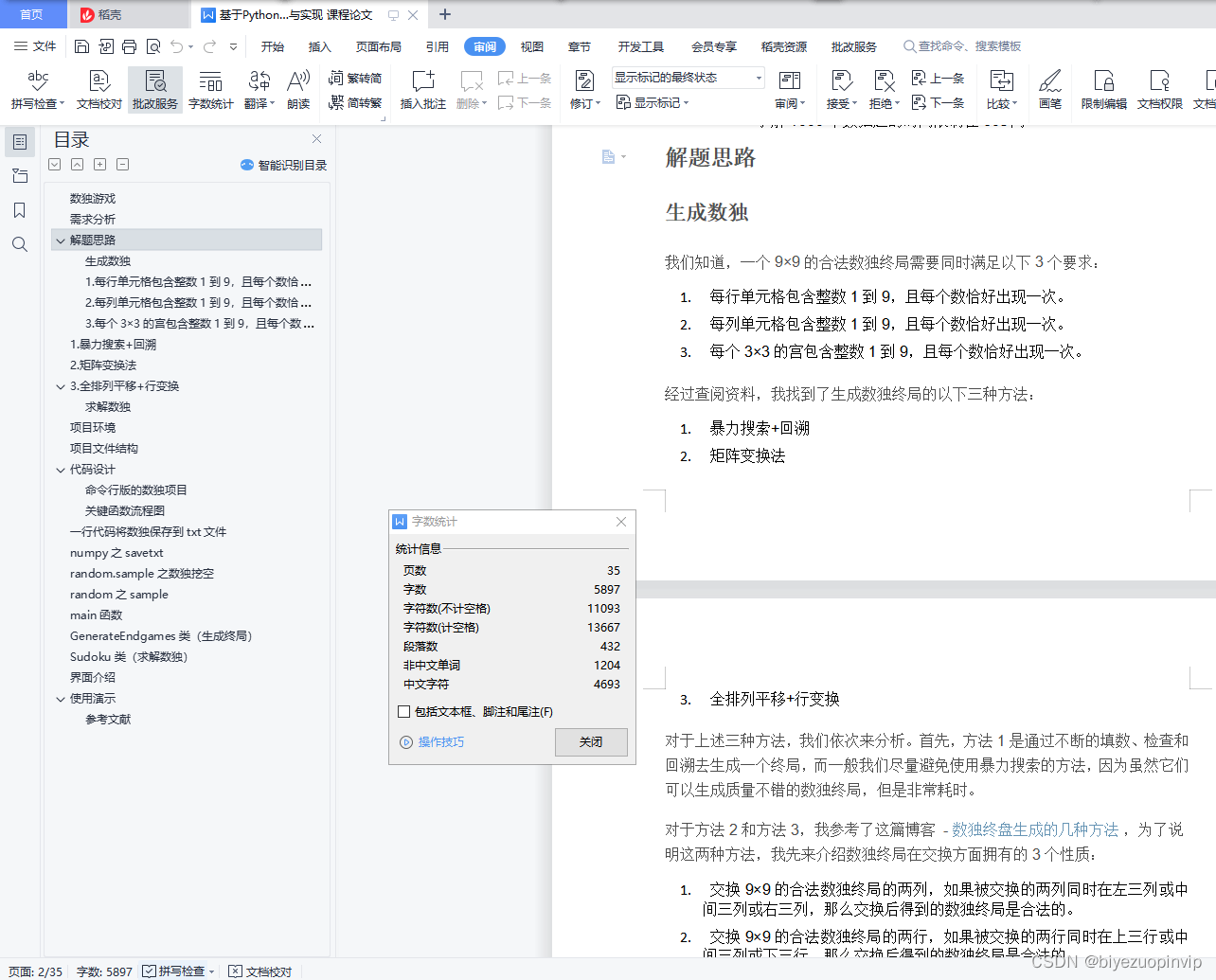Toggle 包括文本框、脚注和尾注 checkbox

tap(404, 711)
